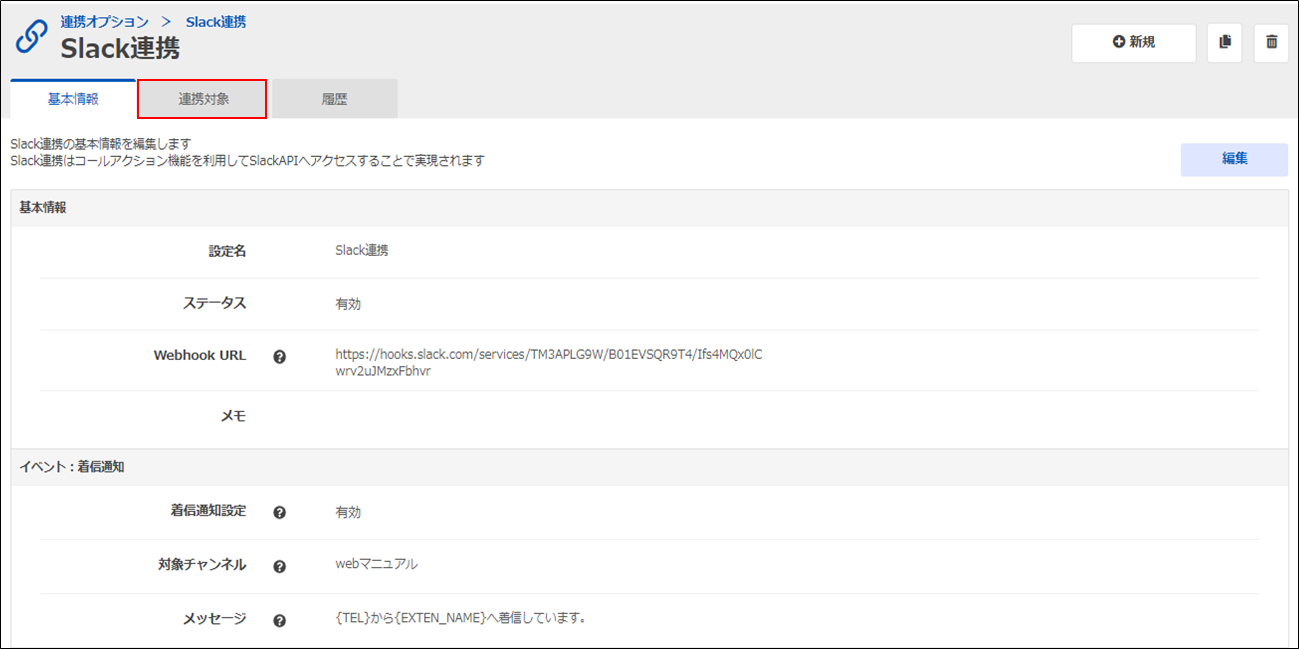Click the trash delete icon button
This screenshot has width=1299, height=649.
1271,43
